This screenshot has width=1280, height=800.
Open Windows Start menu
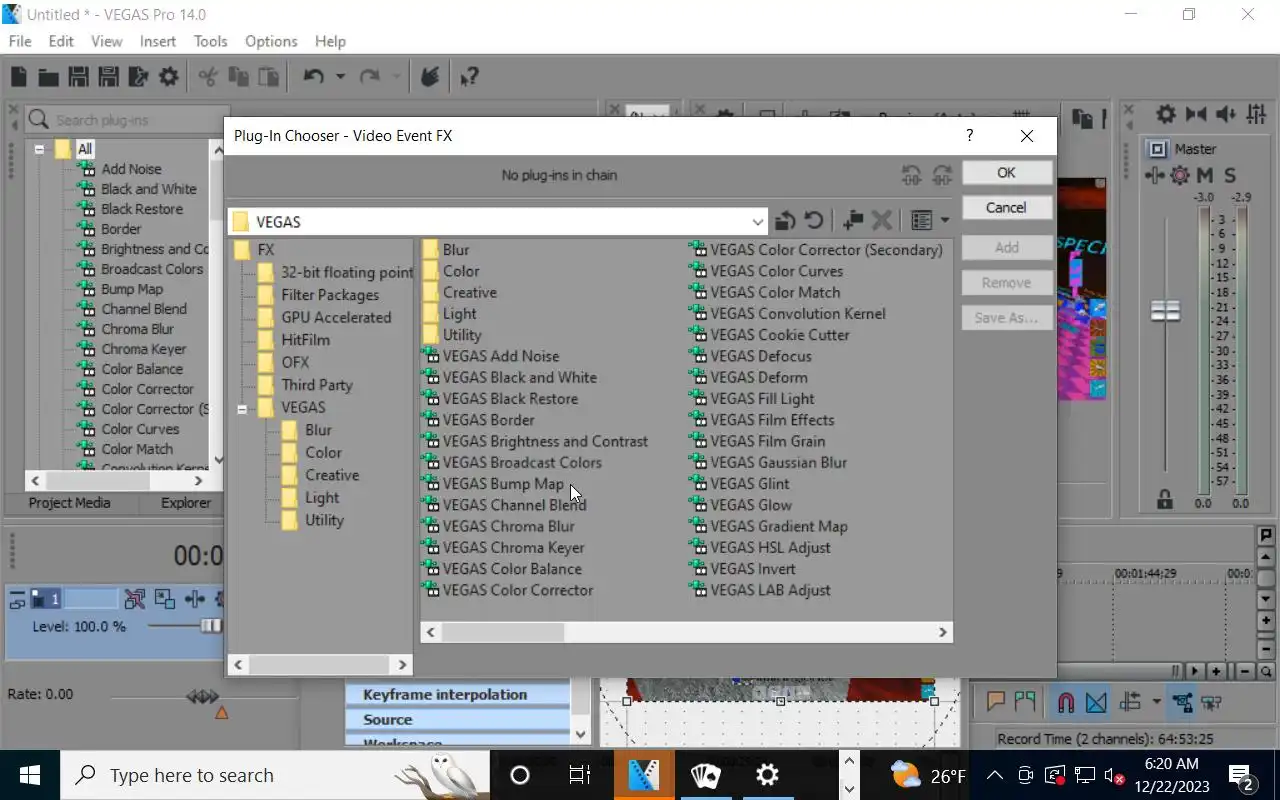point(29,775)
